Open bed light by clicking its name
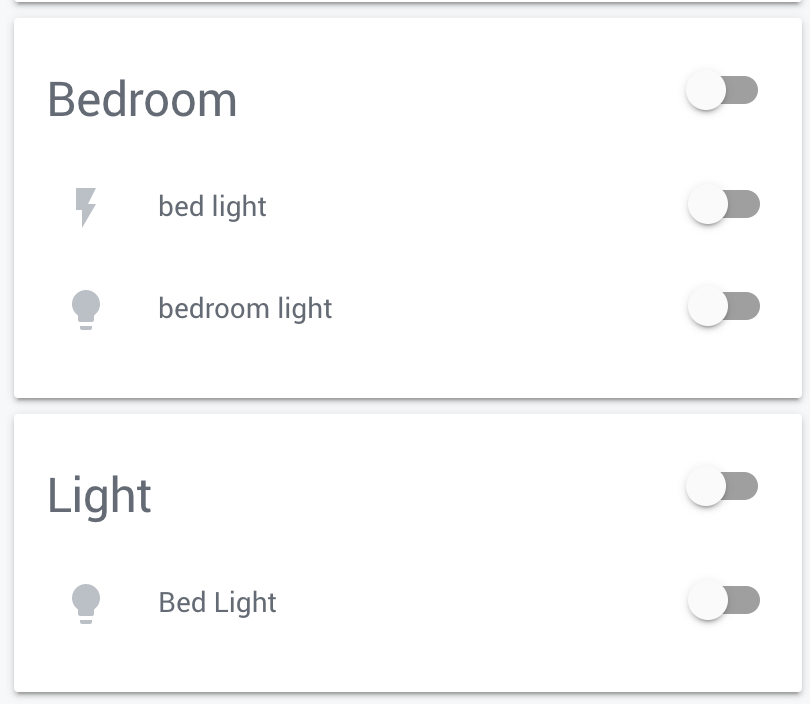Screen dimensions: 810x704 pyautogui.click(x=212, y=206)
